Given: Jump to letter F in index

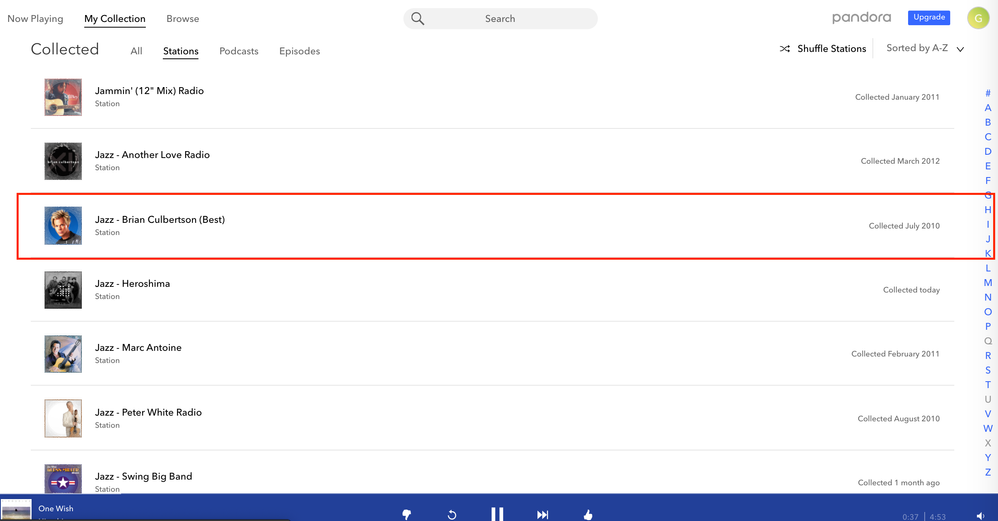Looking at the screenshot, I should [988, 181].
